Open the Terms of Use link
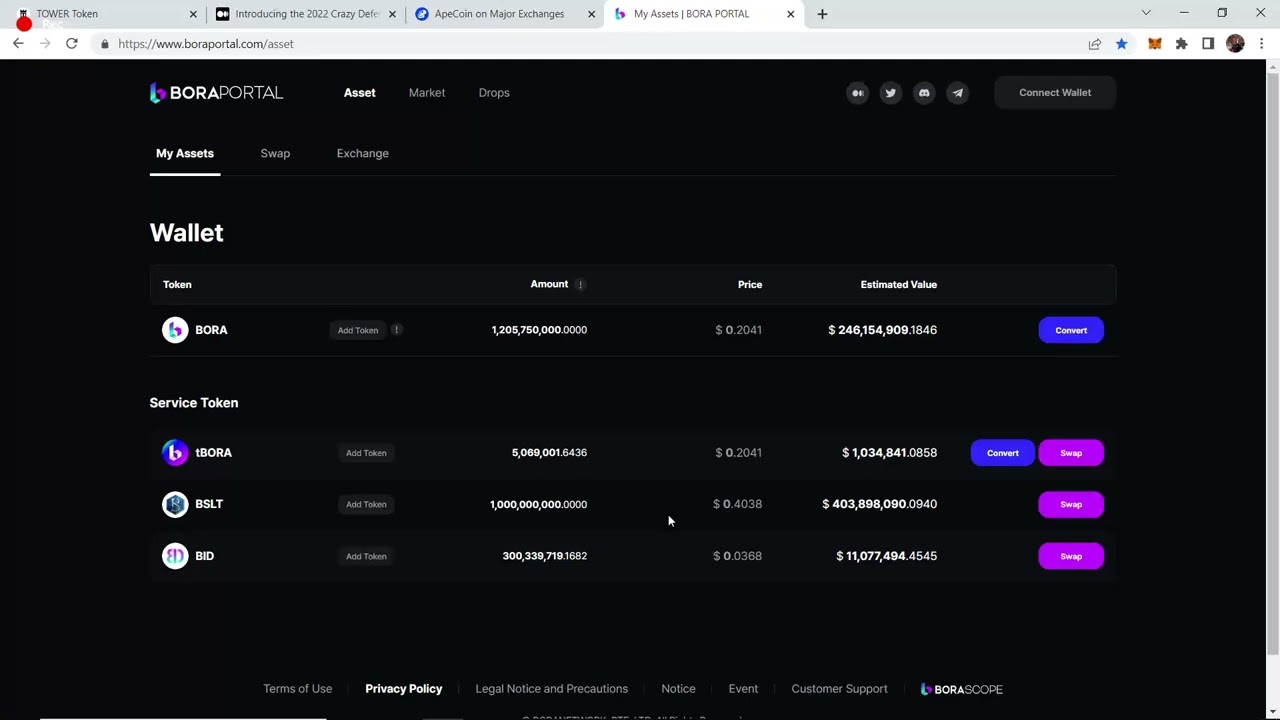 point(297,689)
